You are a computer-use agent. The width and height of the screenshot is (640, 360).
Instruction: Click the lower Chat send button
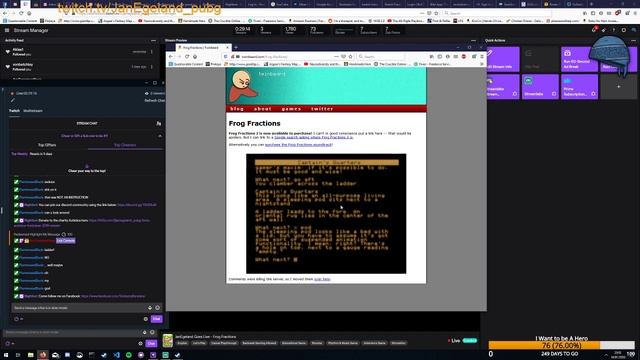(x=151, y=344)
